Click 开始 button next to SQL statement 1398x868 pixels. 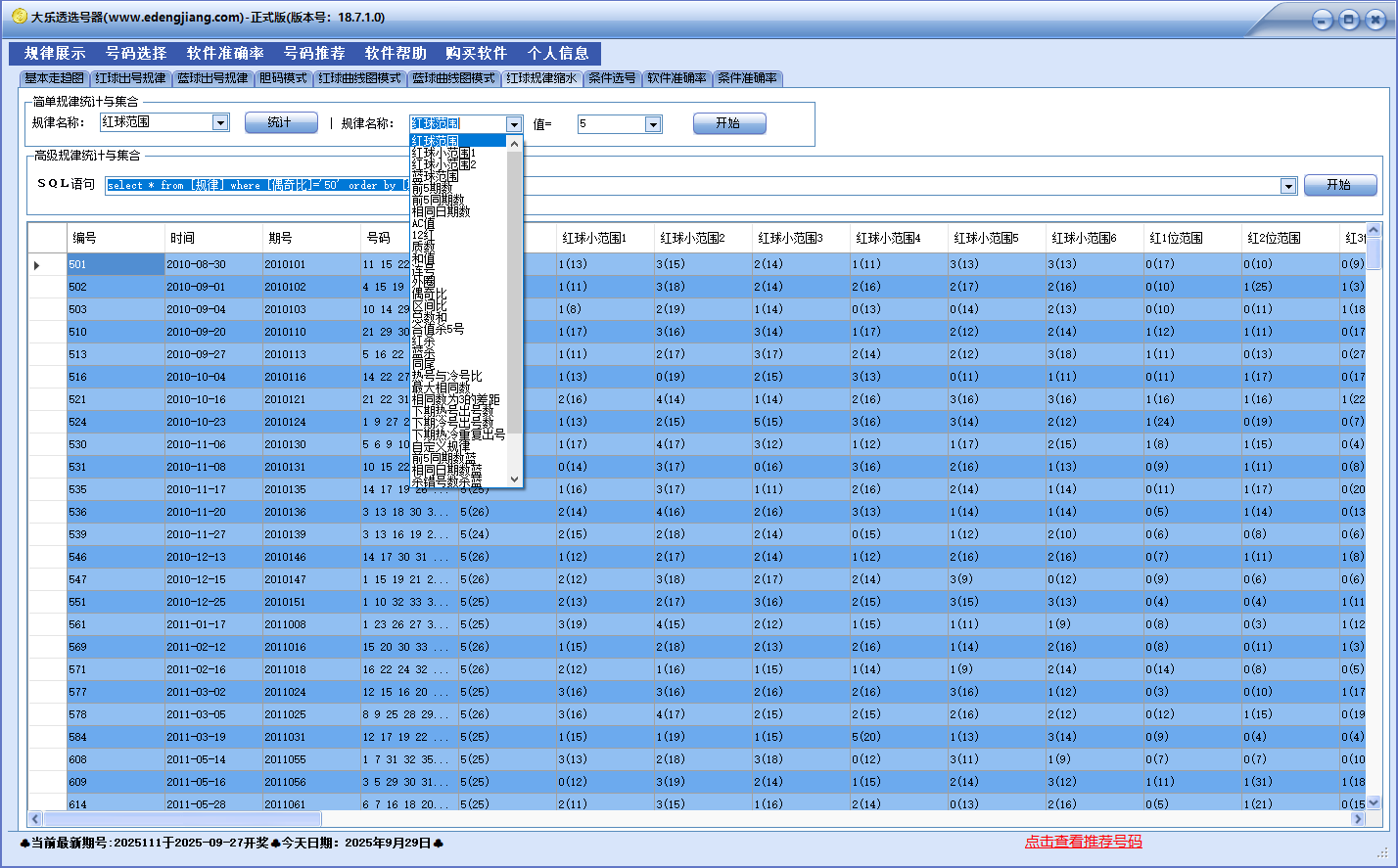click(1339, 185)
